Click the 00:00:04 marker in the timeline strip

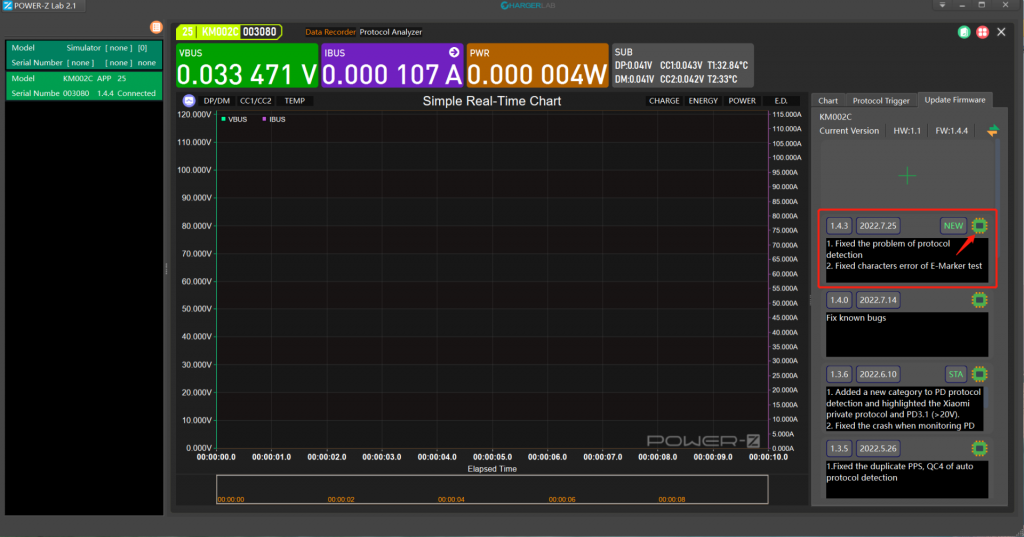tap(451, 499)
